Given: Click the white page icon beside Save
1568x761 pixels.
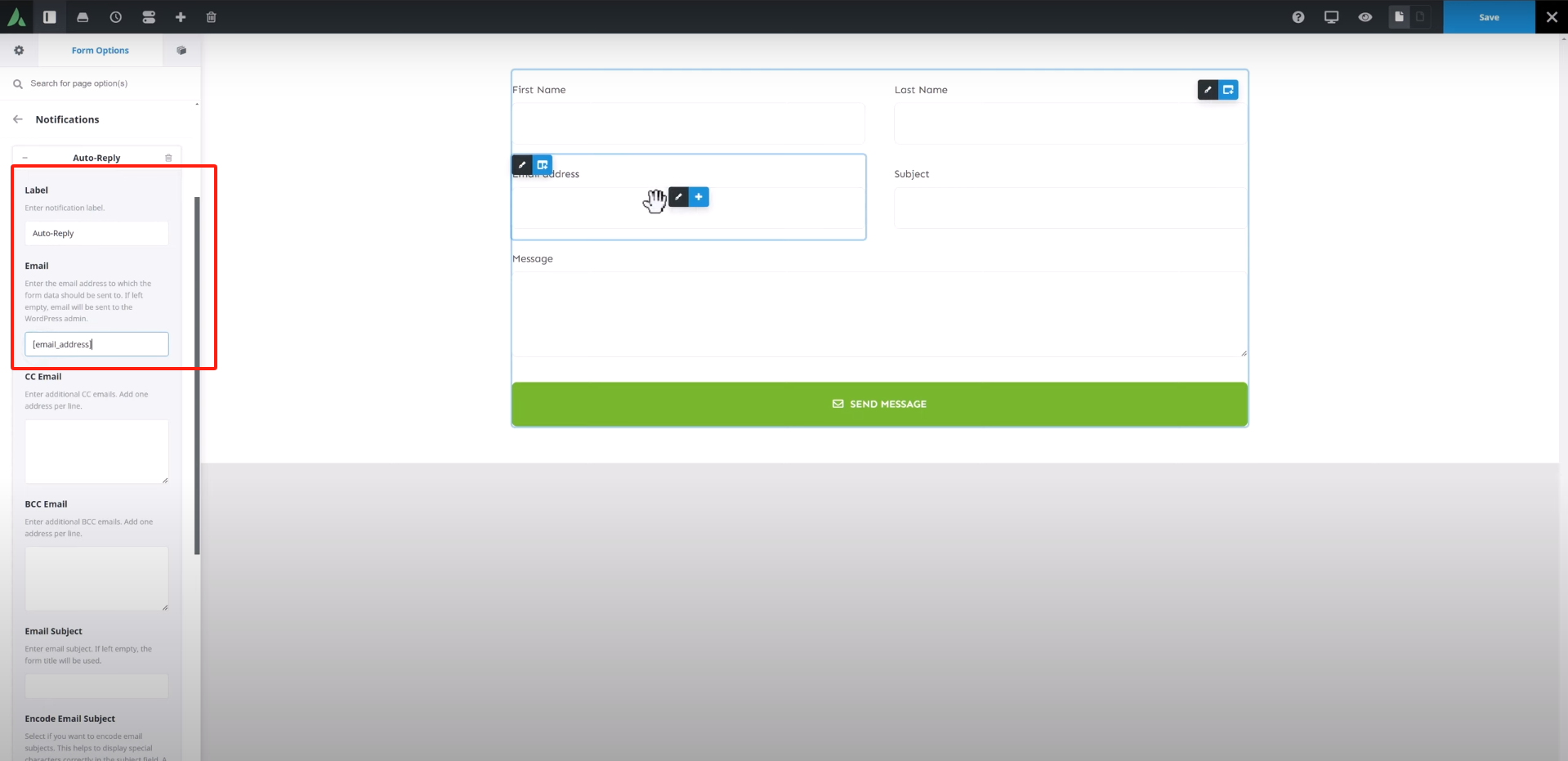Looking at the screenshot, I should 1399,16.
